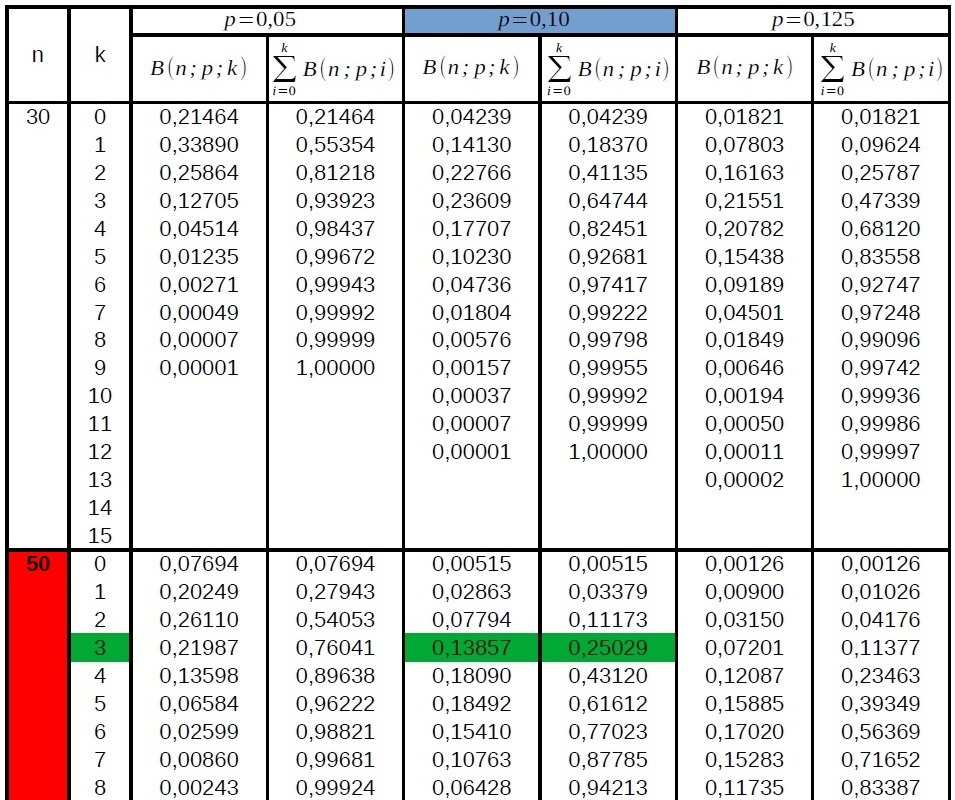Click the n column header cell
The width and height of the screenshot is (955, 800).
point(38,55)
